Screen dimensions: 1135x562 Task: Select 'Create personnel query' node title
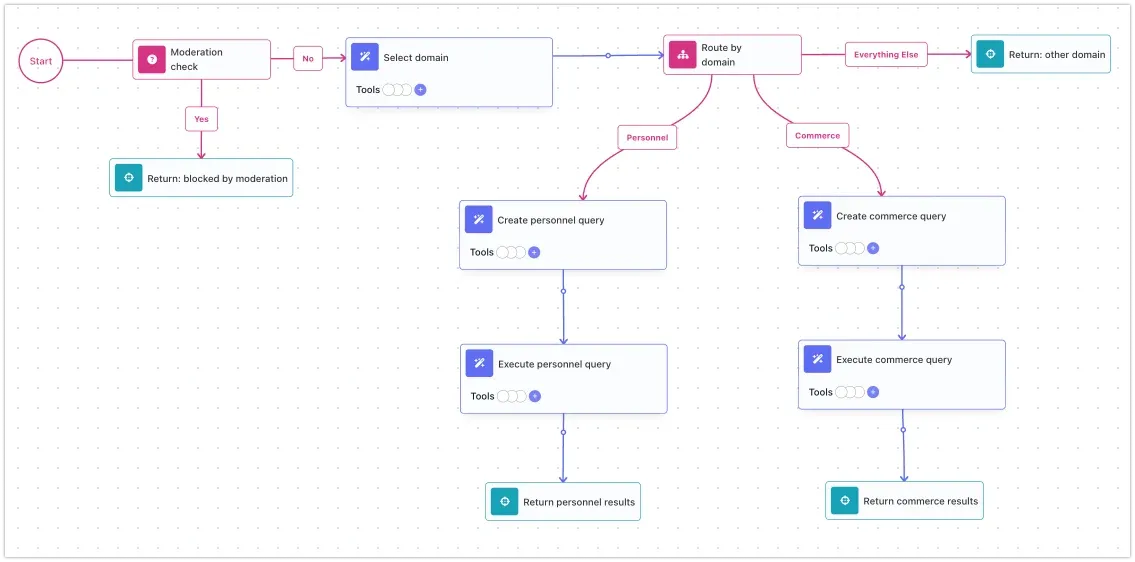click(551, 220)
